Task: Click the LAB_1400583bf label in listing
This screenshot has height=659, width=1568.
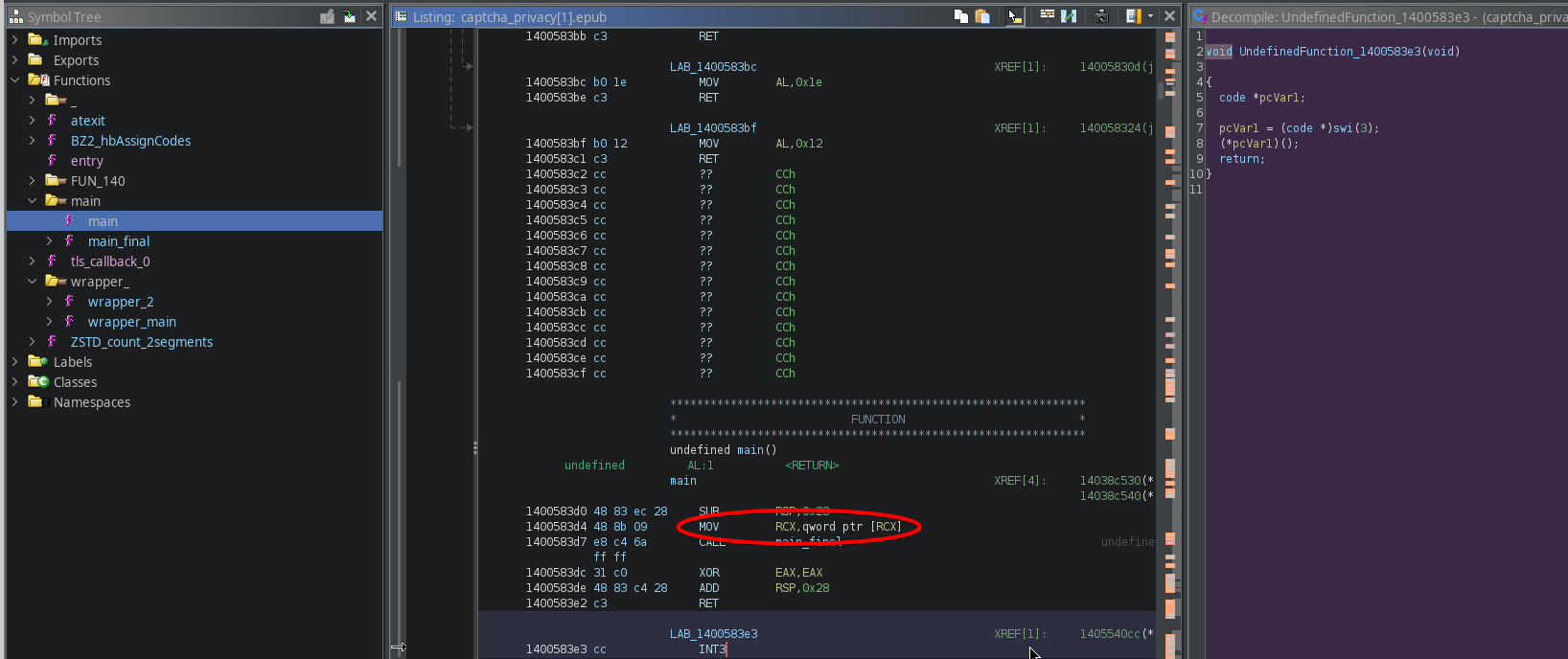Action: click(712, 128)
